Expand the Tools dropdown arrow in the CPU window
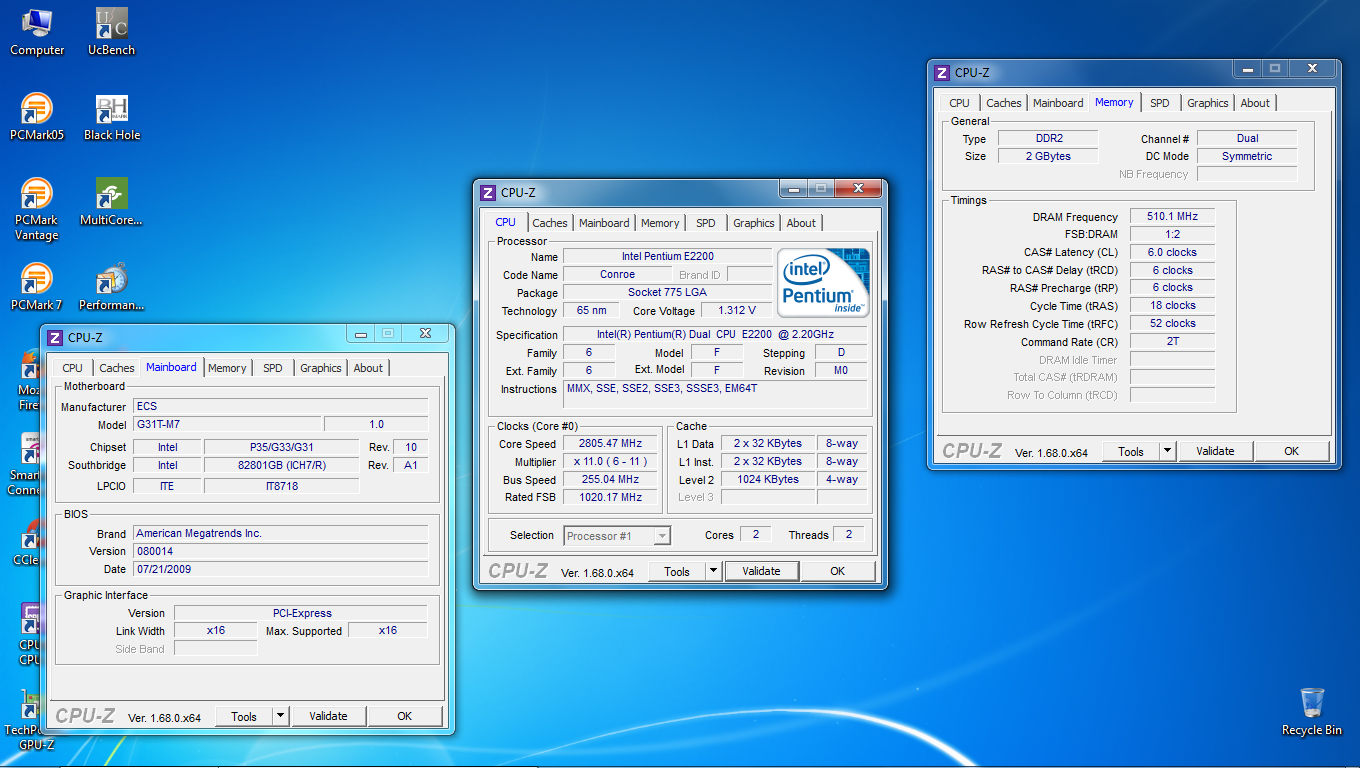 click(x=713, y=571)
